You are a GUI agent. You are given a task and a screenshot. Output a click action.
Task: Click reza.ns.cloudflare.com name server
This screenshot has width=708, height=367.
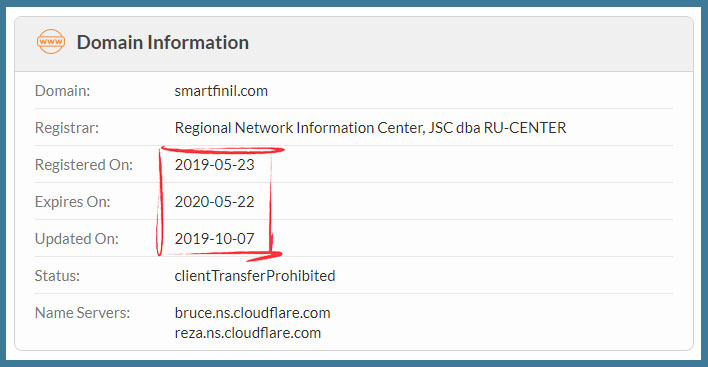click(248, 333)
